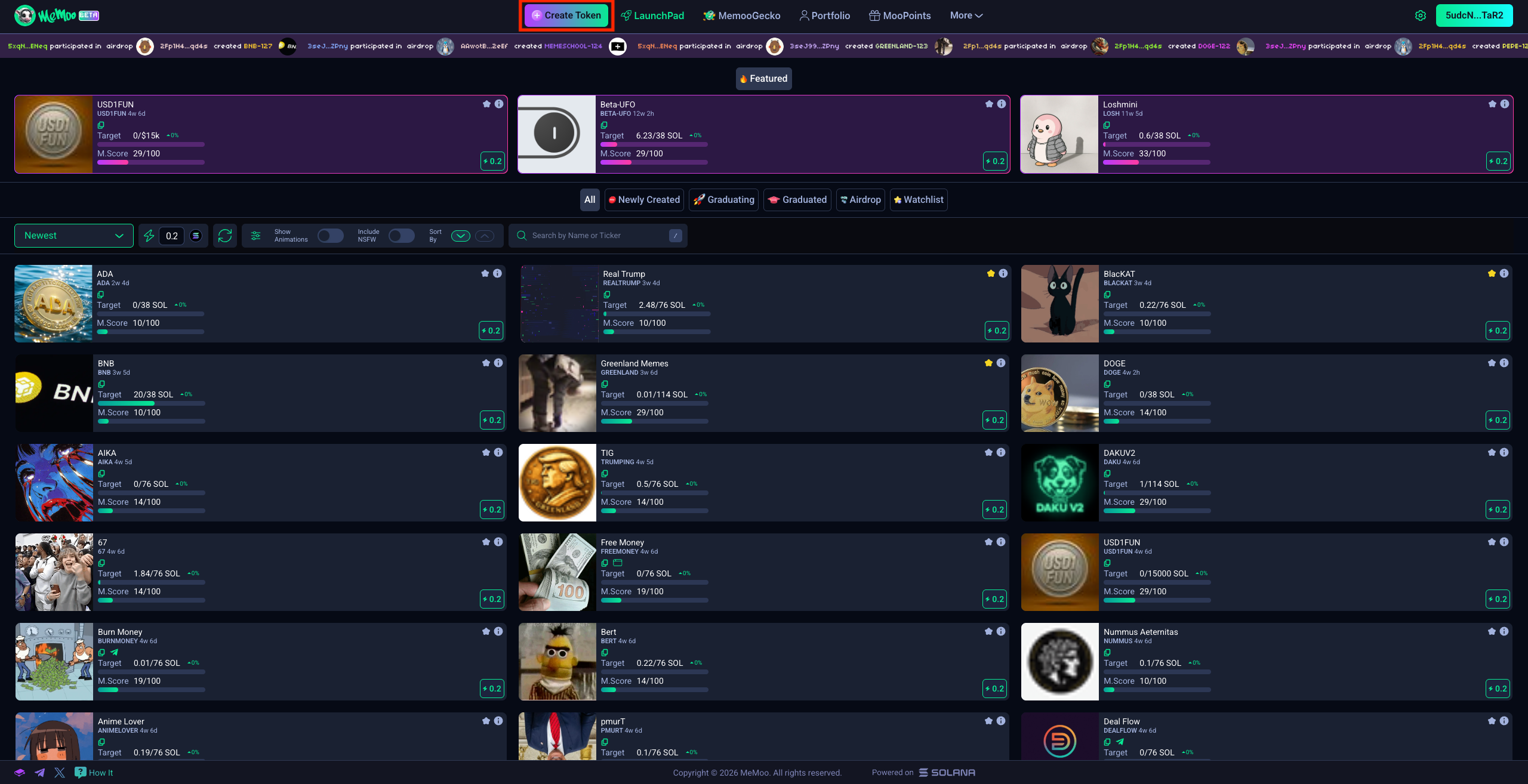This screenshot has width=1528, height=784.
Task: Select ascending Sort By arrow
Action: 485,236
